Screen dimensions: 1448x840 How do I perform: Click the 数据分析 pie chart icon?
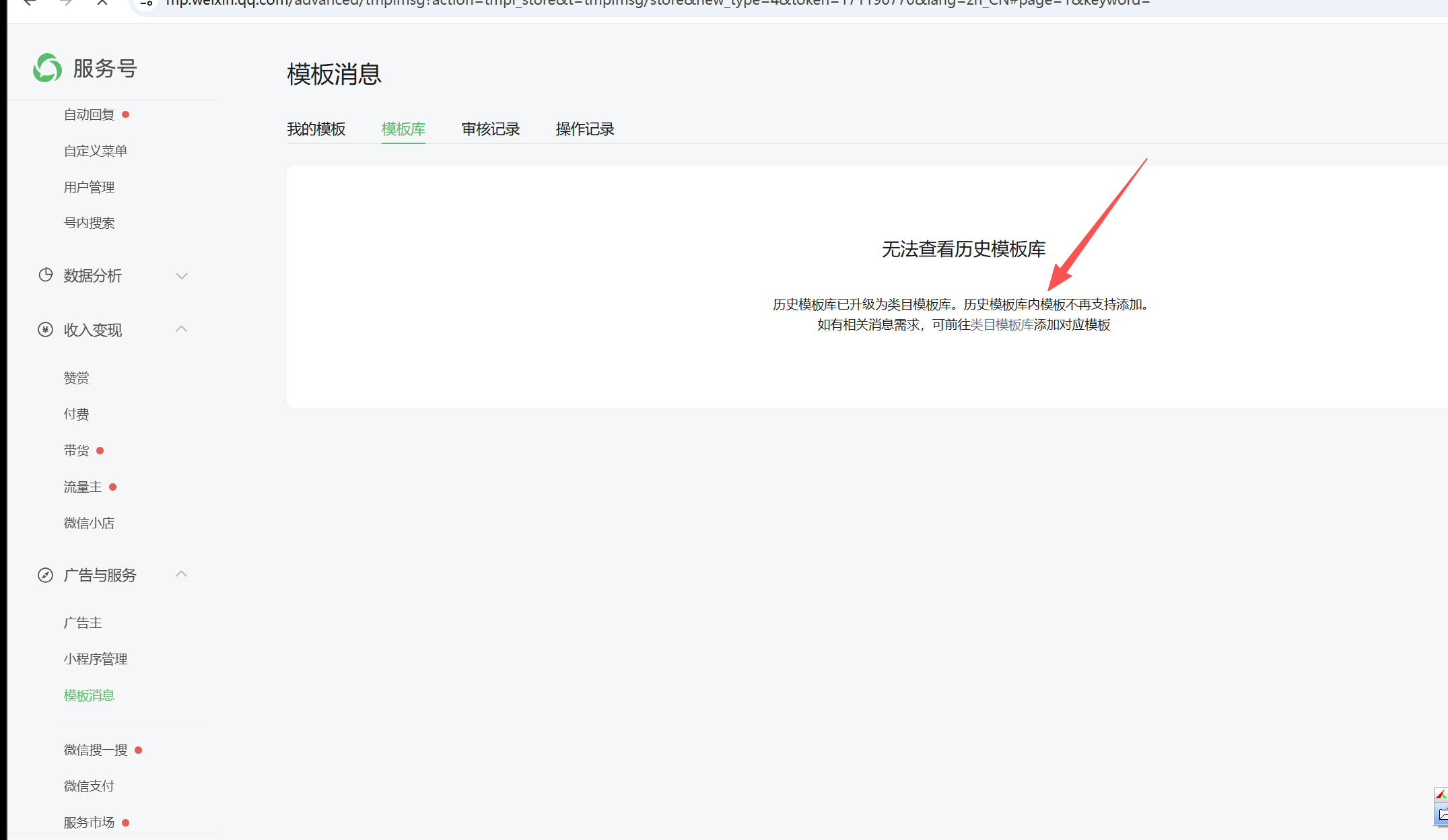coord(45,275)
